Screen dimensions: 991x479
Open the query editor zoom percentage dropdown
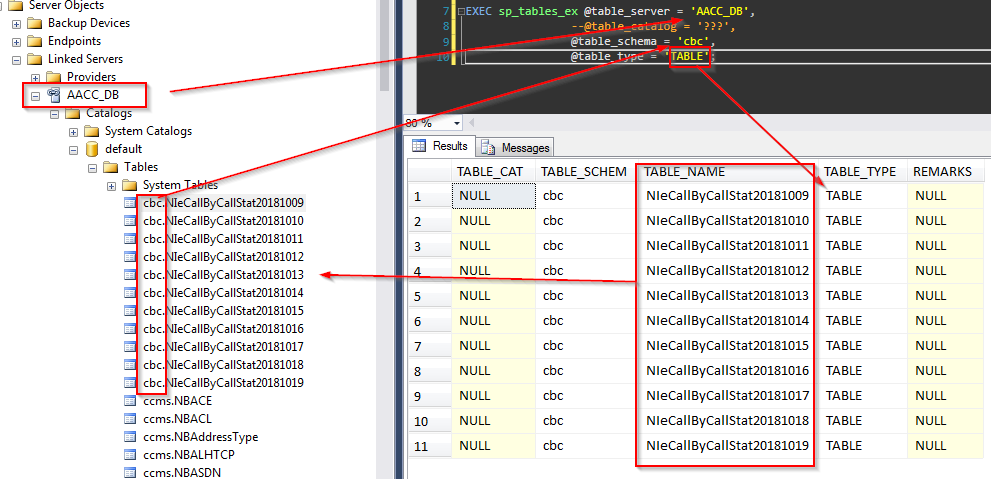coord(457,123)
